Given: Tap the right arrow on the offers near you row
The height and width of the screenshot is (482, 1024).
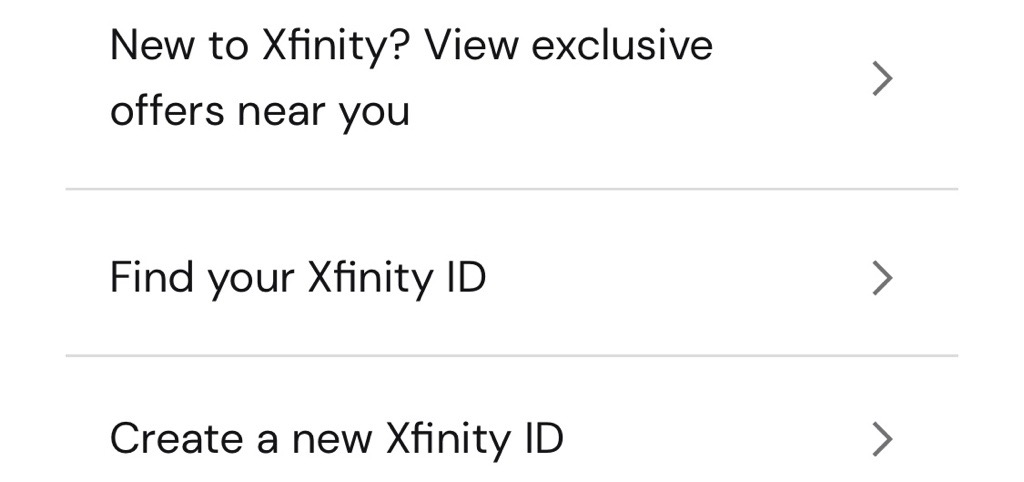Looking at the screenshot, I should click(882, 78).
